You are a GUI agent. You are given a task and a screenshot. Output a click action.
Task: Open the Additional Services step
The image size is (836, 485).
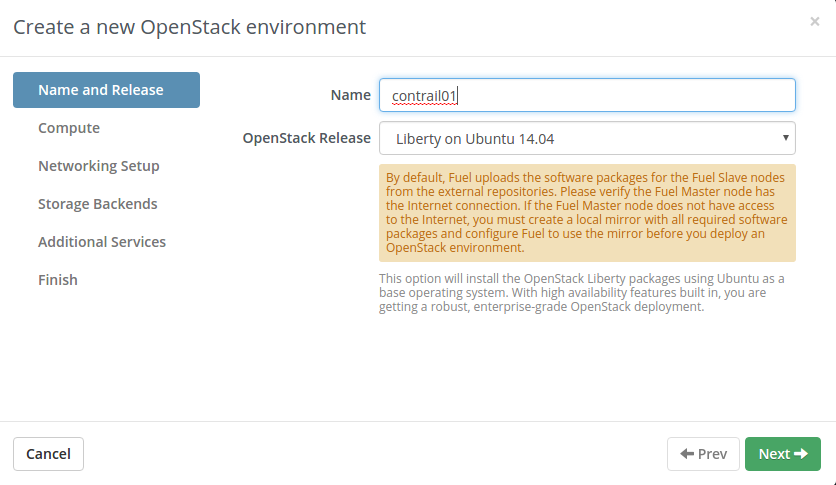pos(102,242)
